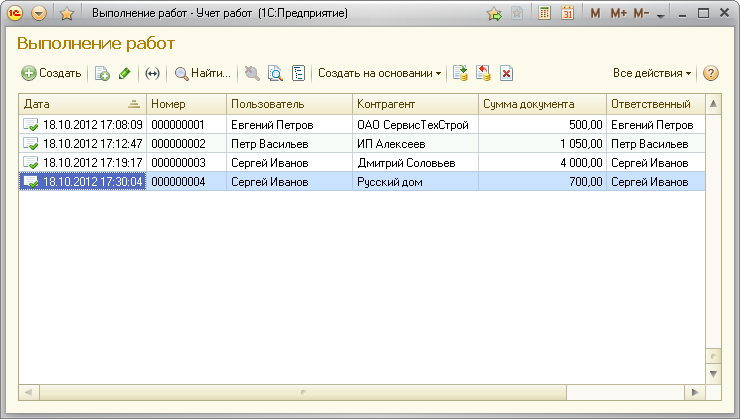Click the green pencil edit icon
The width and height of the screenshot is (740, 419).
(125, 73)
